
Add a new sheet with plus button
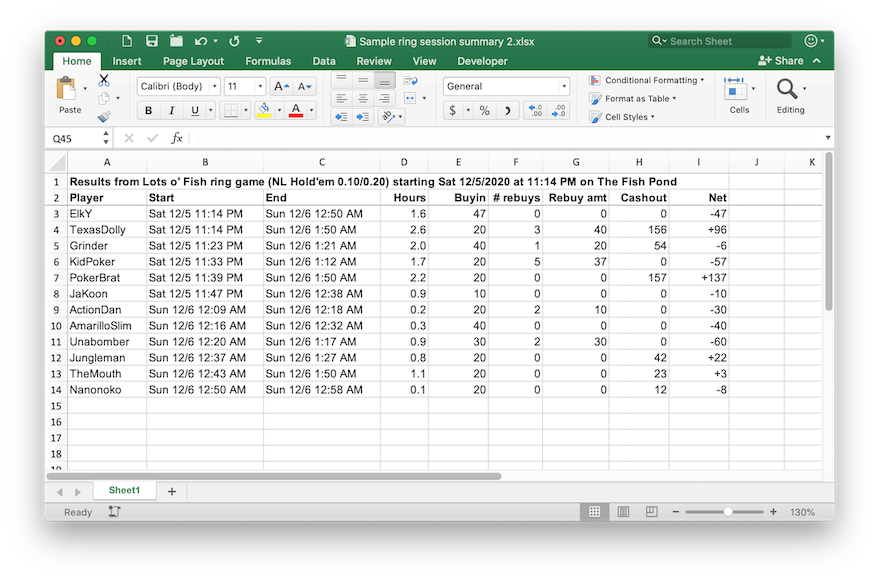click(x=172, y=491)
